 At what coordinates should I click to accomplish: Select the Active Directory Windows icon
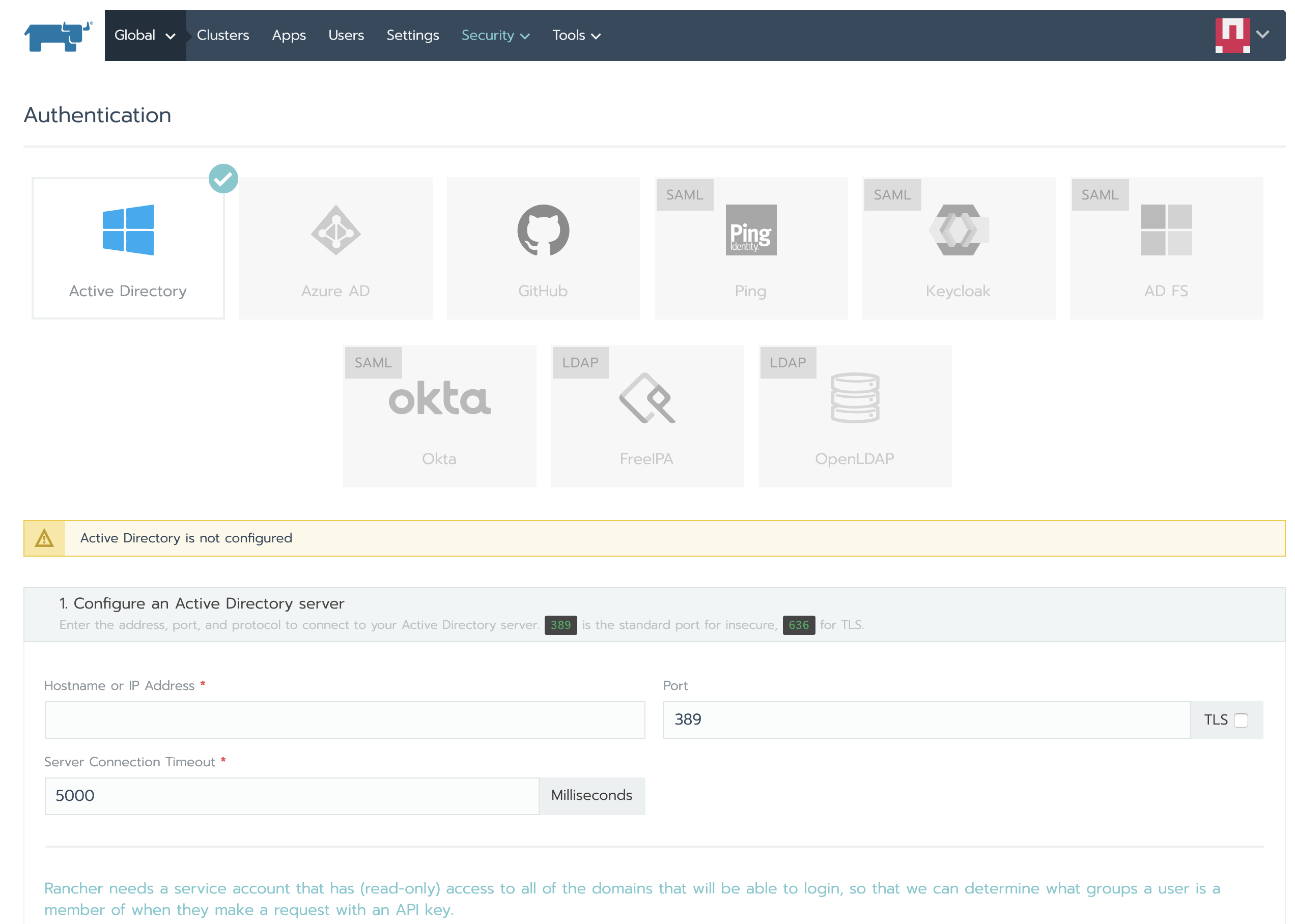point(127,230)
